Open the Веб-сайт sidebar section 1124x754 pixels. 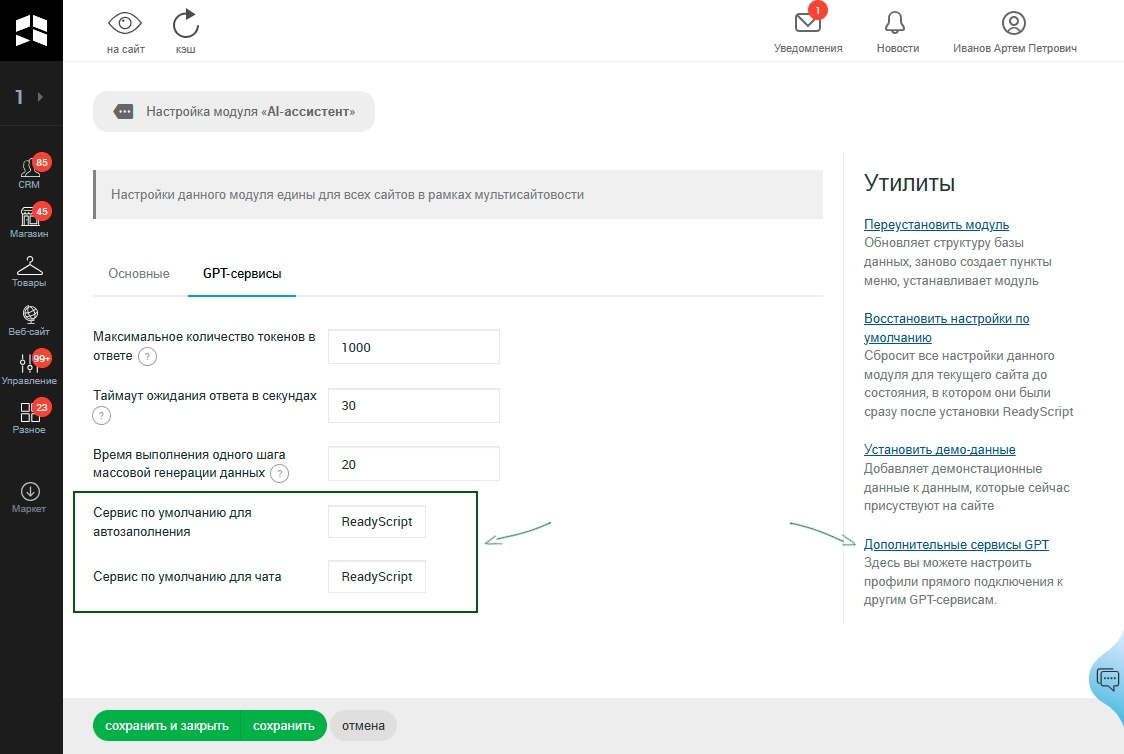[29, 320]
